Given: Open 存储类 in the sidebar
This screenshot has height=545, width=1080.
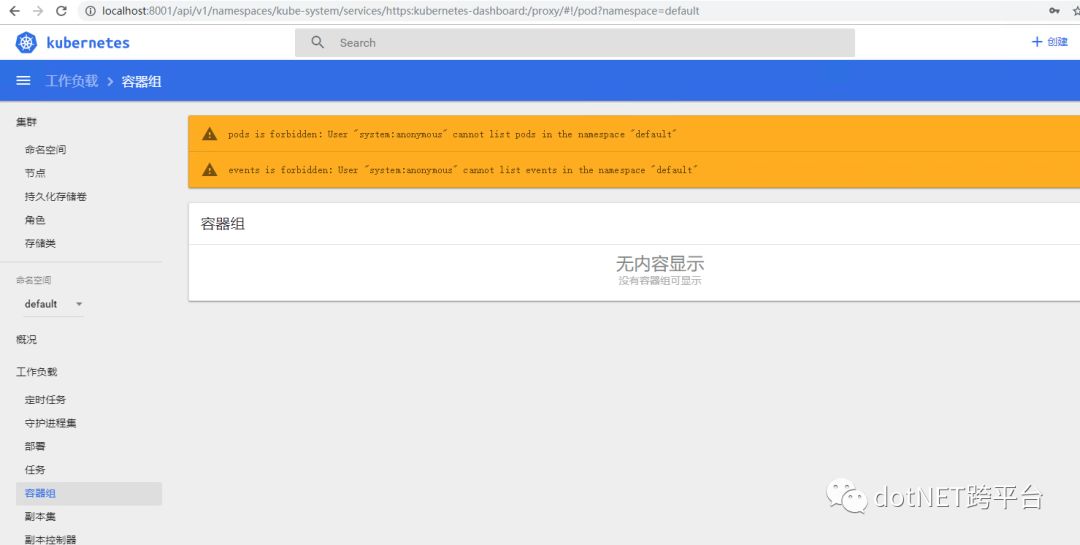Looking at the screenshot, I should point(40,243).
